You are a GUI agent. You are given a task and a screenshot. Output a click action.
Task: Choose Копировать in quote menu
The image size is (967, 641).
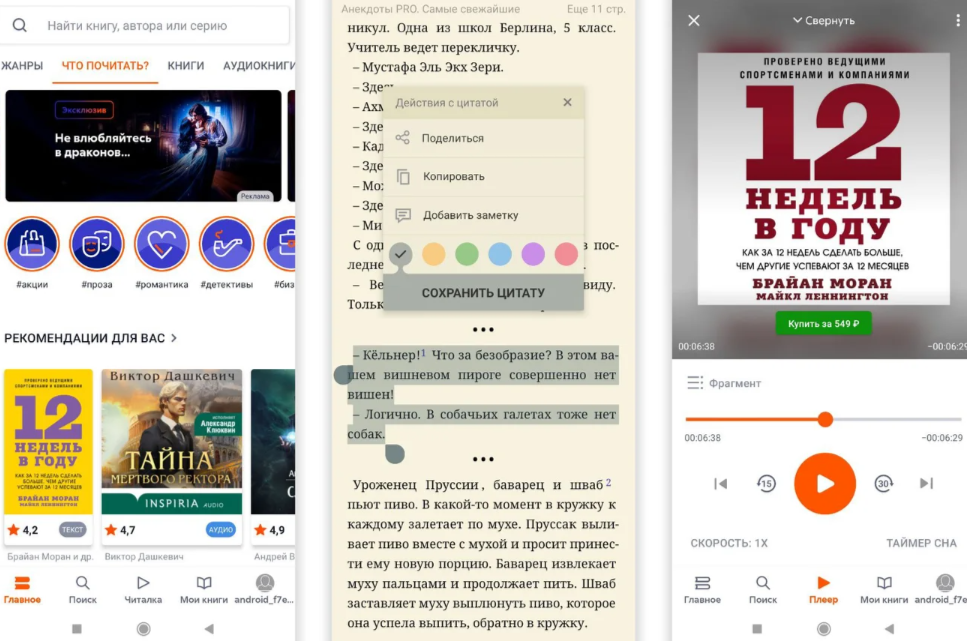click(x=484, y=176)
